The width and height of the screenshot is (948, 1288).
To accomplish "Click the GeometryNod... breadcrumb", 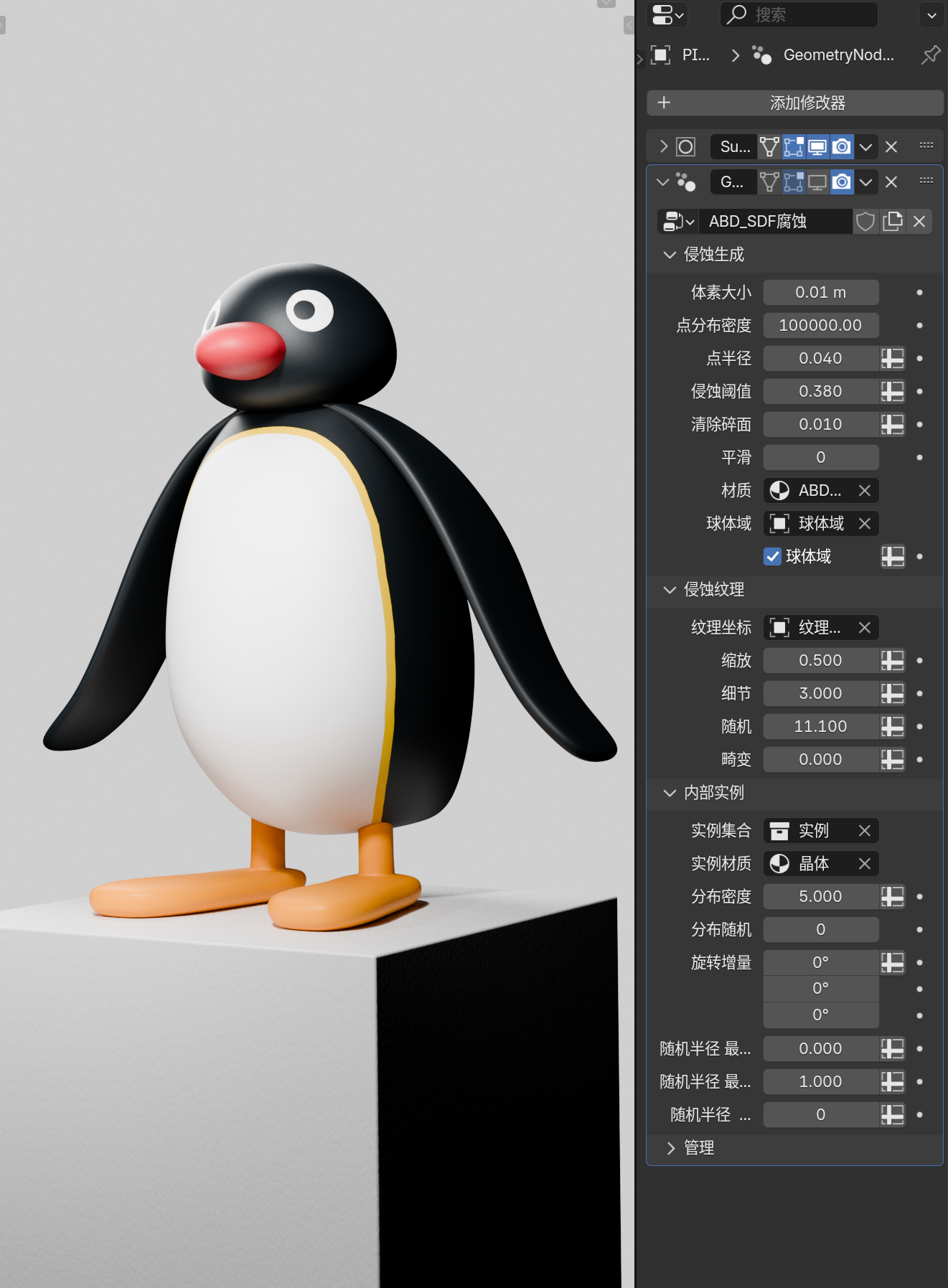I will (838, 55).
